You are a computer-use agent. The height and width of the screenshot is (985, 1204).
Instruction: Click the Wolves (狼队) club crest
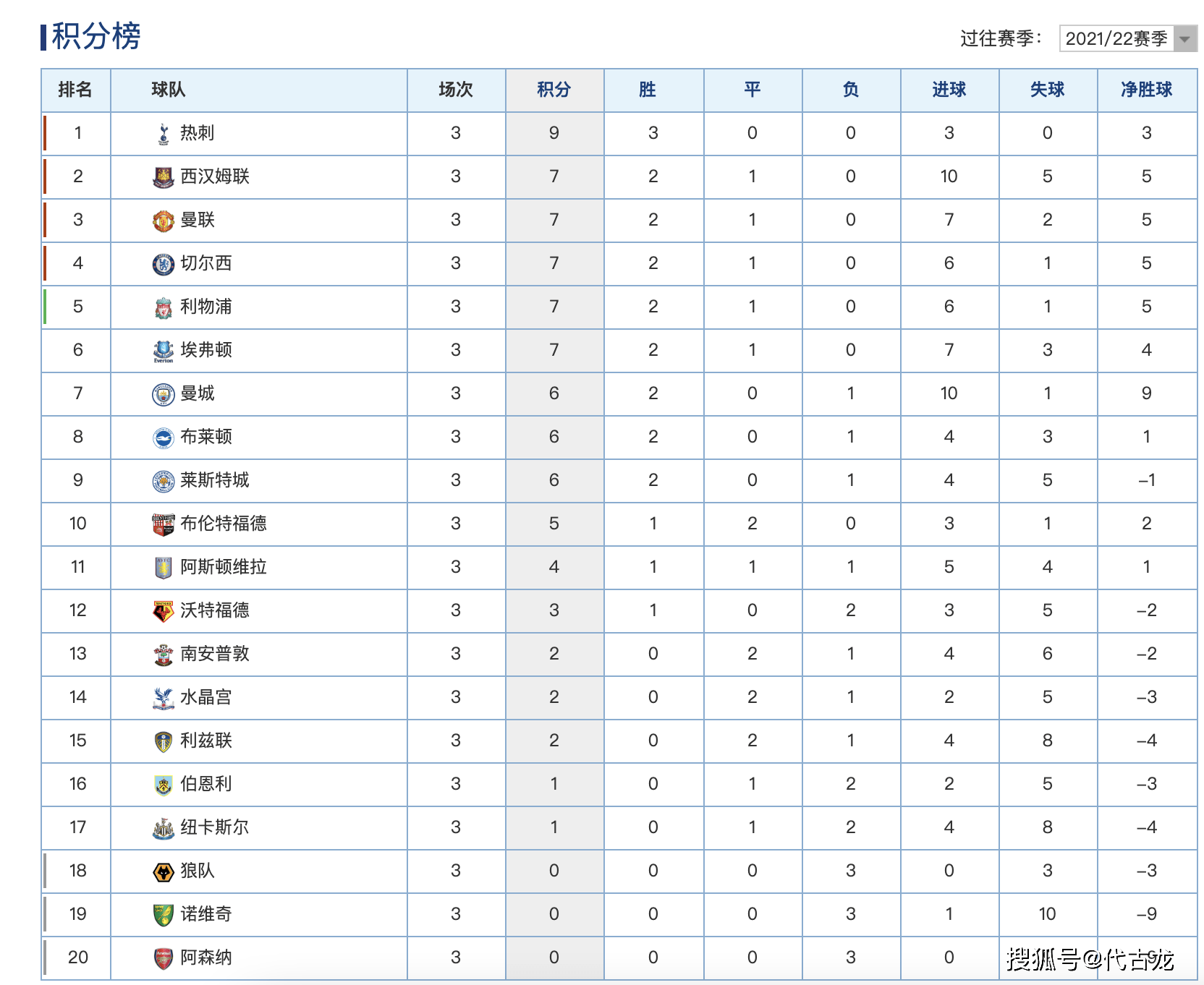[164, 871]
